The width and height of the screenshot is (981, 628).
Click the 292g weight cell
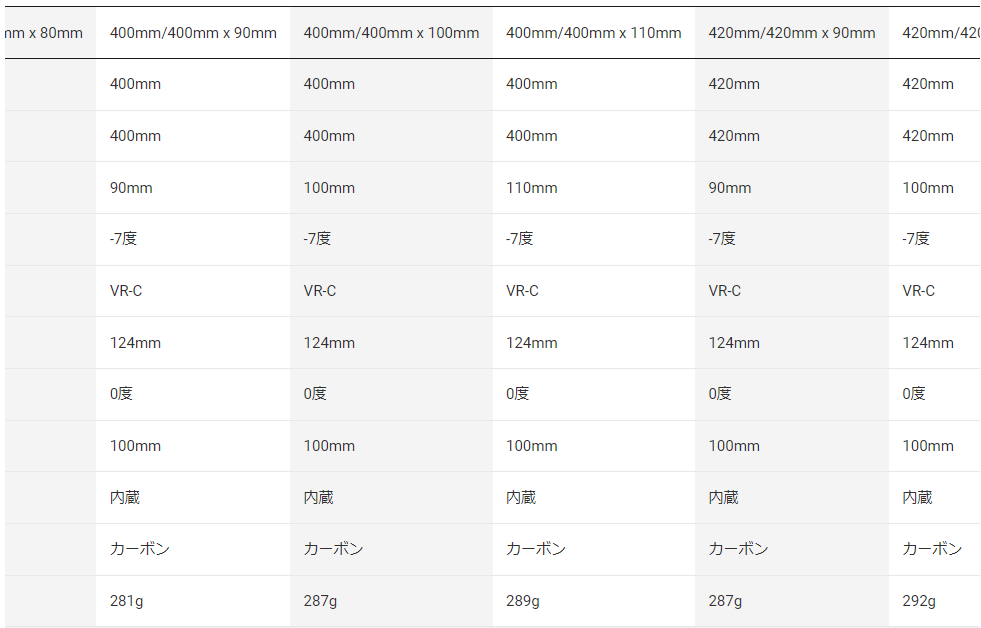click(919, 601)
